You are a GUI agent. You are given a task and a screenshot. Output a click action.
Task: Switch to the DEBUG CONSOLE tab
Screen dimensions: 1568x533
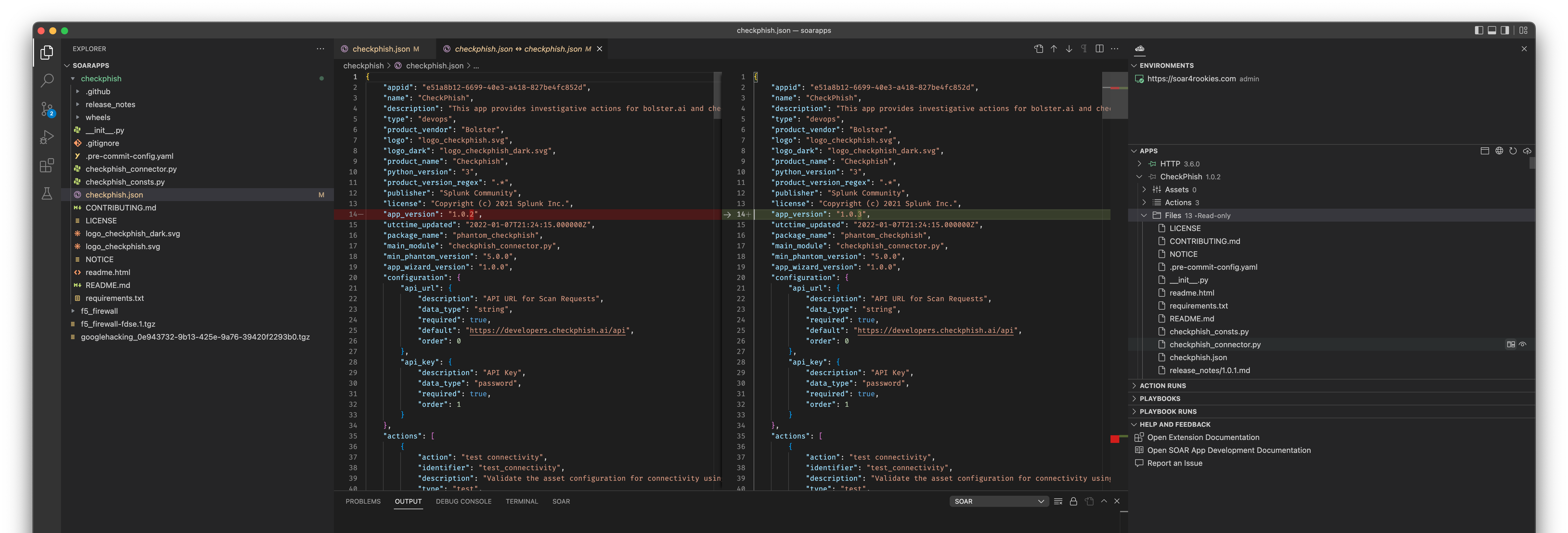[463, 501]
